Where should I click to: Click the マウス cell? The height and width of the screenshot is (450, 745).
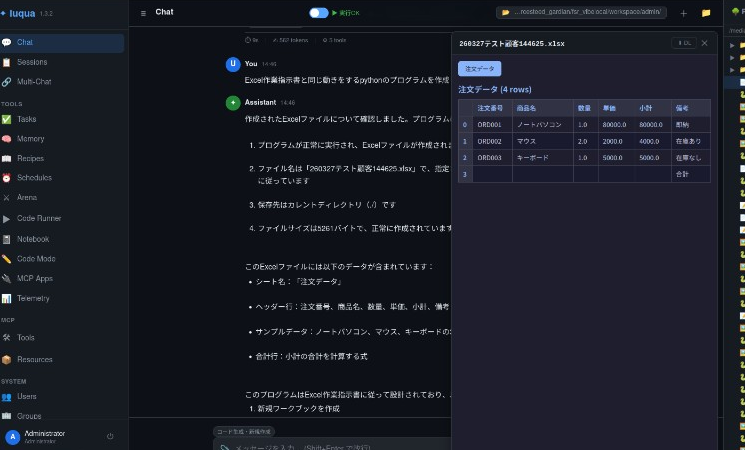(543, 142)
